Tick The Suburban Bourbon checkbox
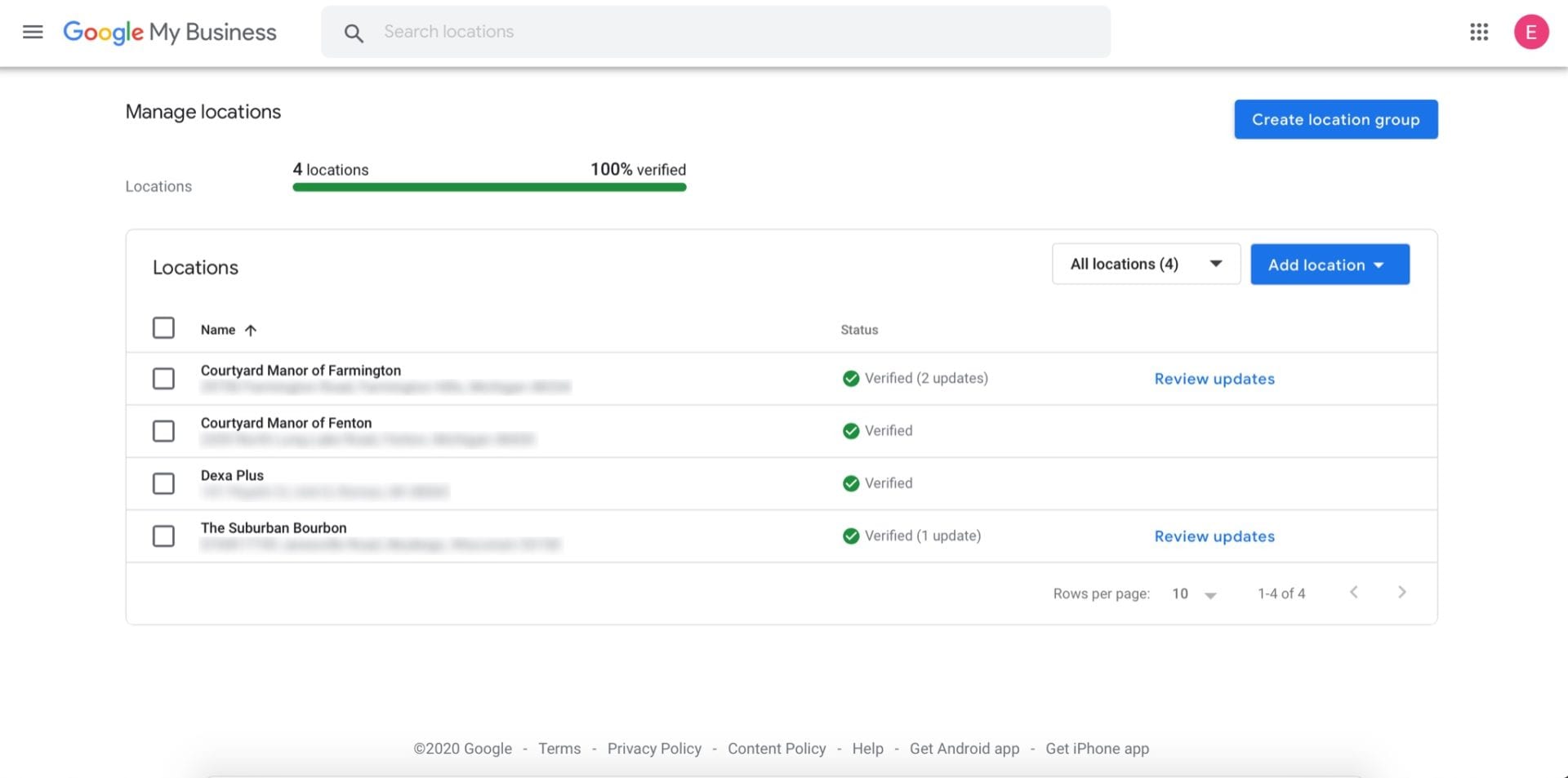The image size is (1568, 778). coord(163,536)
